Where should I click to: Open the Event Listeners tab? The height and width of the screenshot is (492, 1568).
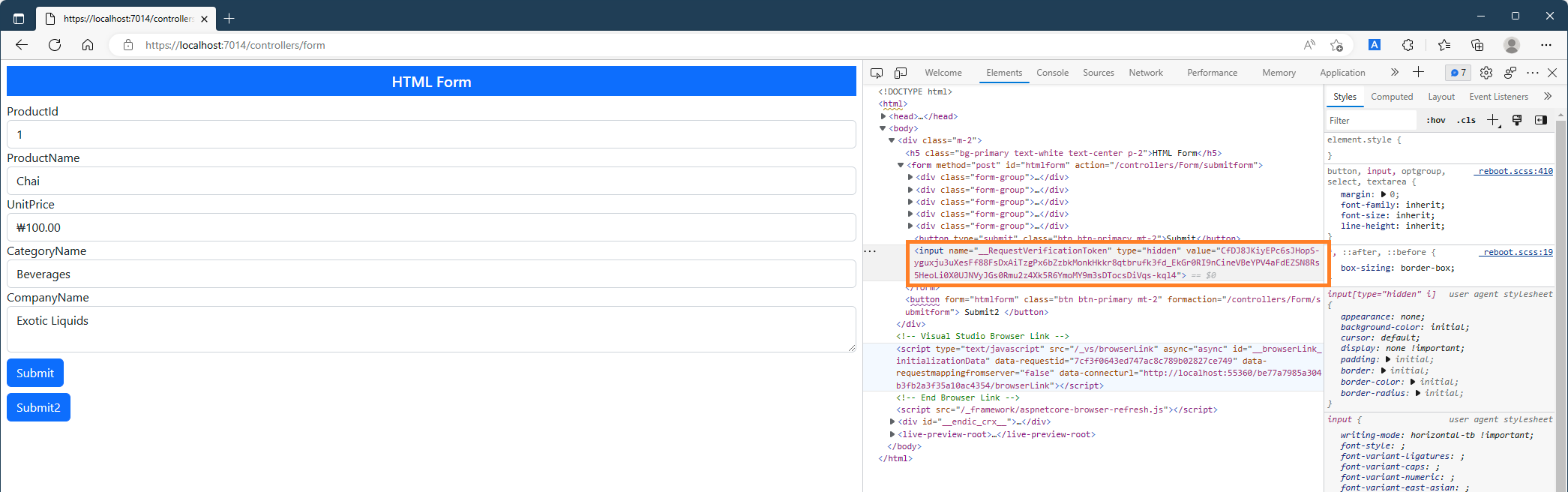coord(1498,97)
